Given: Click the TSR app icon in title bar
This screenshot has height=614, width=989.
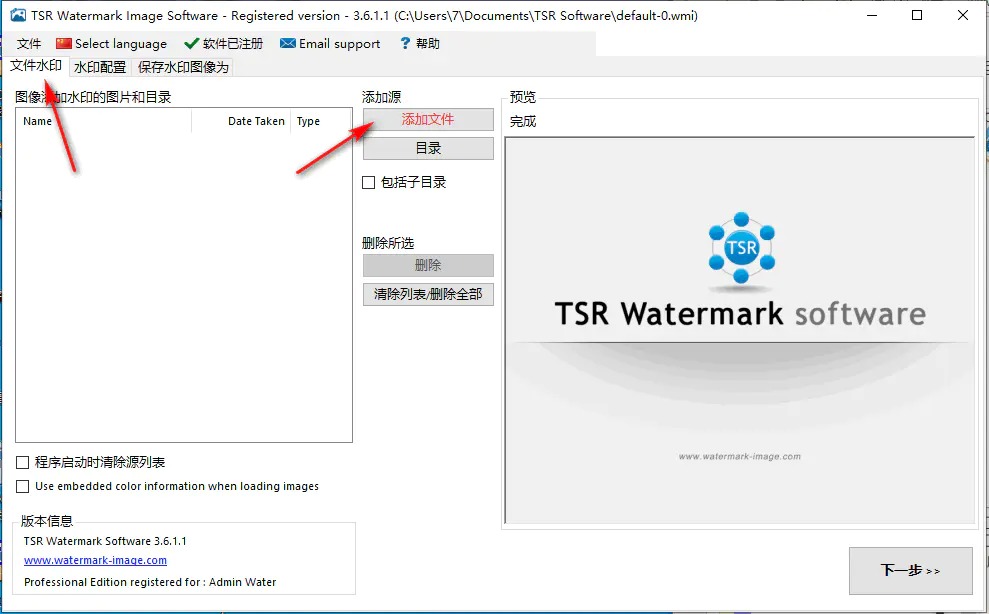Looking at the screenshot, I should click(17, 16).
